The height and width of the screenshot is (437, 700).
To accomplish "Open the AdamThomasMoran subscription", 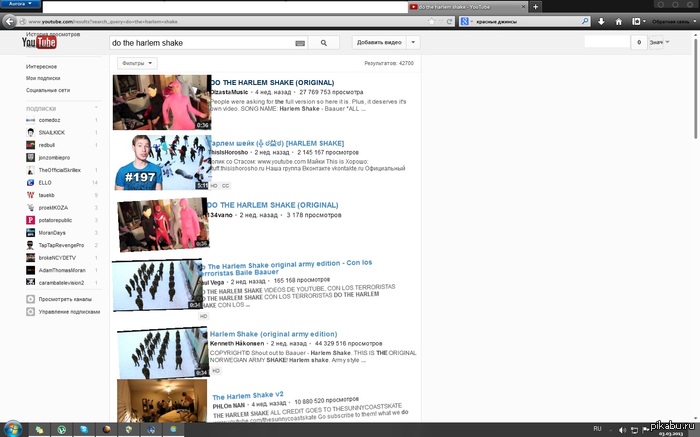I will pyautogui.click(x=62, y=270).
